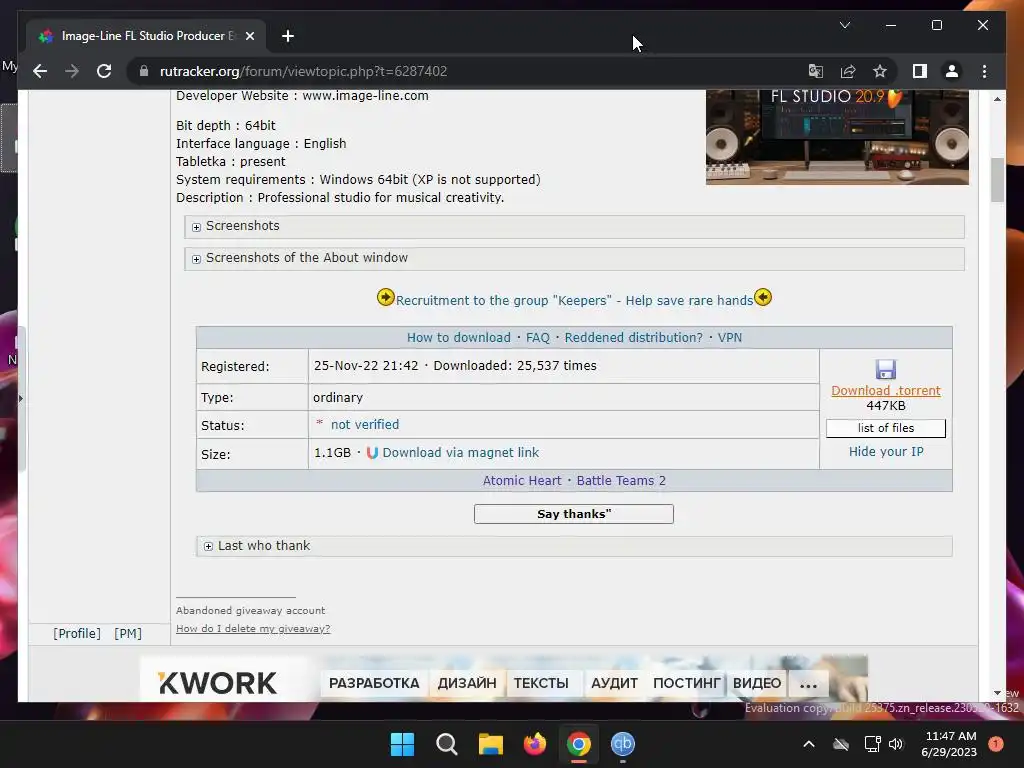Click ВИДЕО in Kwork banner

[x=757, y=683]
